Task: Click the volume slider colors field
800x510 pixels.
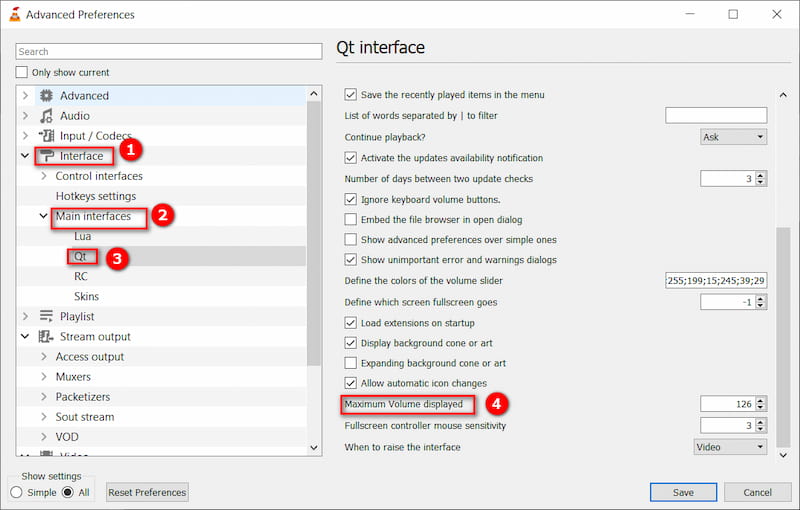Action: (x=715, y=281)
